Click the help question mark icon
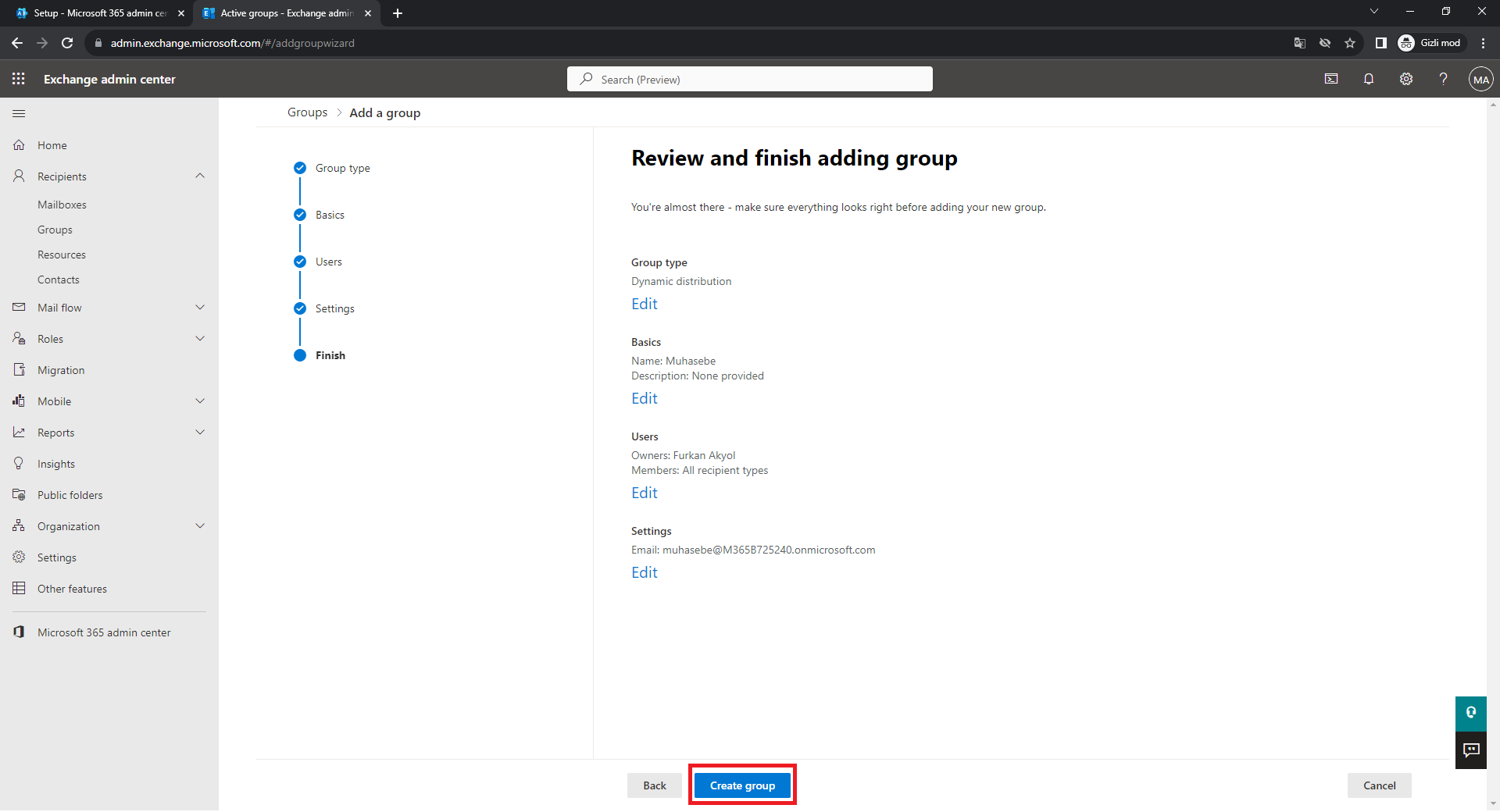The image size is (1500, 812). 1443,79
